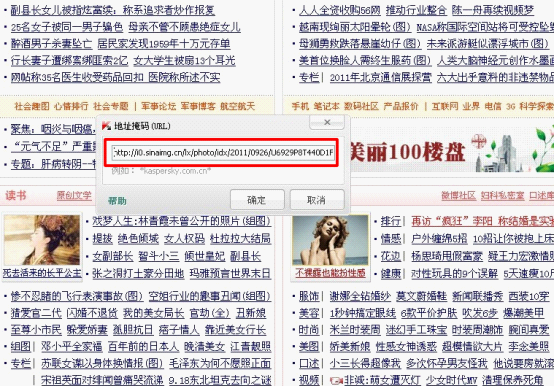Confirm with the 确定 button
The image size is (554, 386).
coord(257,200)
